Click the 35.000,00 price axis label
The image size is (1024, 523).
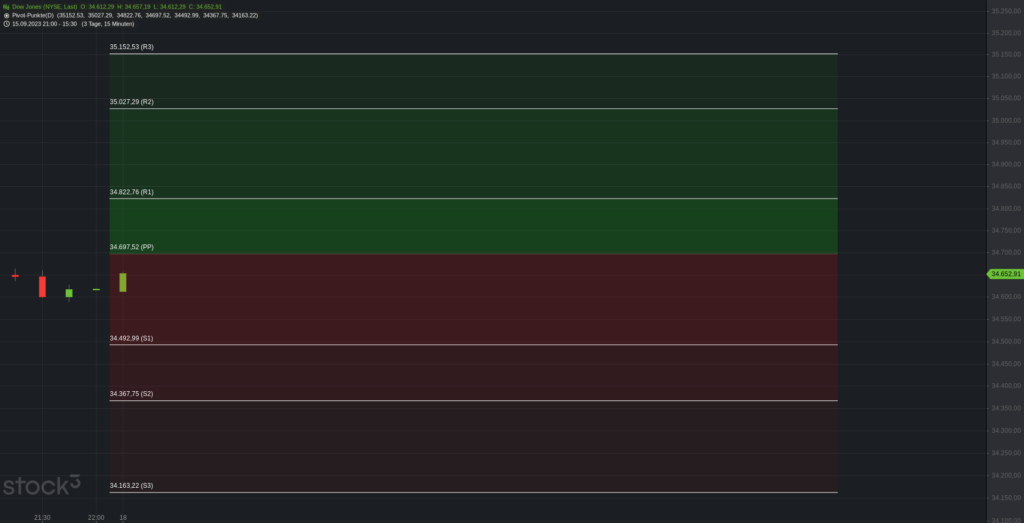(x=1006, y=120)
